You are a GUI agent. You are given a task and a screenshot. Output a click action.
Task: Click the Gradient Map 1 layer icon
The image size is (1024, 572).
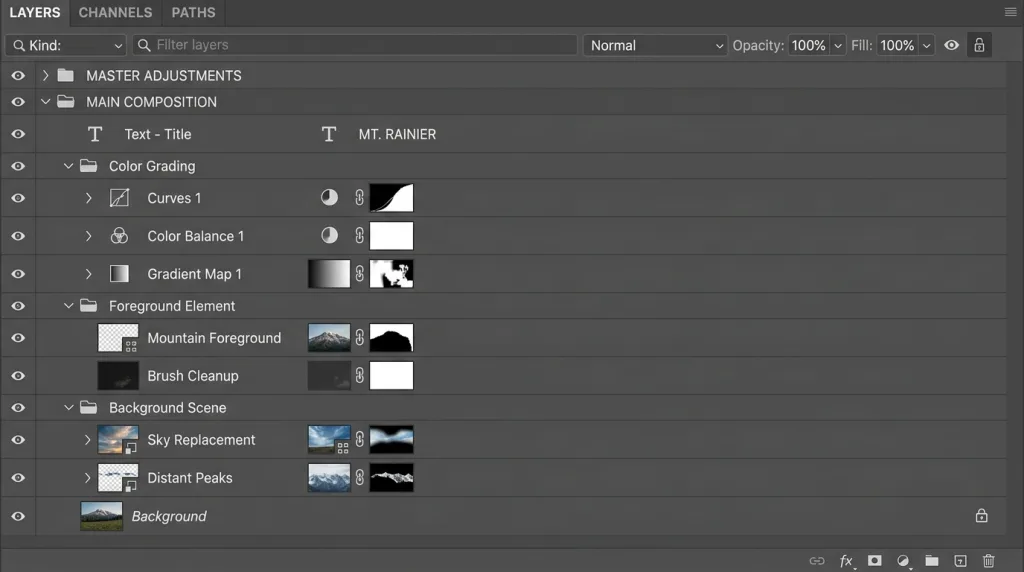tap(120, 274)
